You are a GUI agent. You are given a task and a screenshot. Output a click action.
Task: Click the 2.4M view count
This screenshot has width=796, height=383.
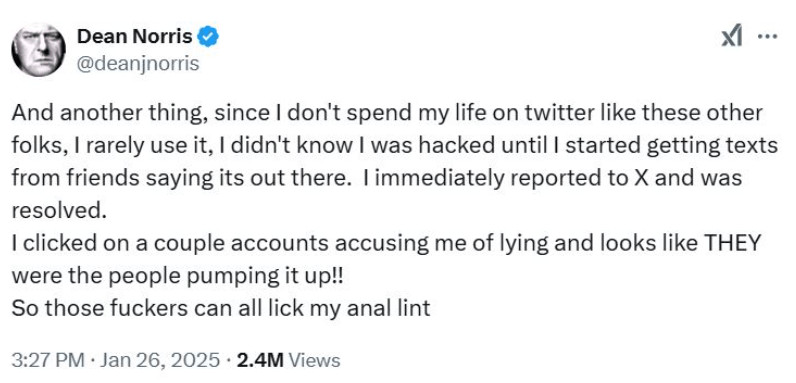point(260,360)
